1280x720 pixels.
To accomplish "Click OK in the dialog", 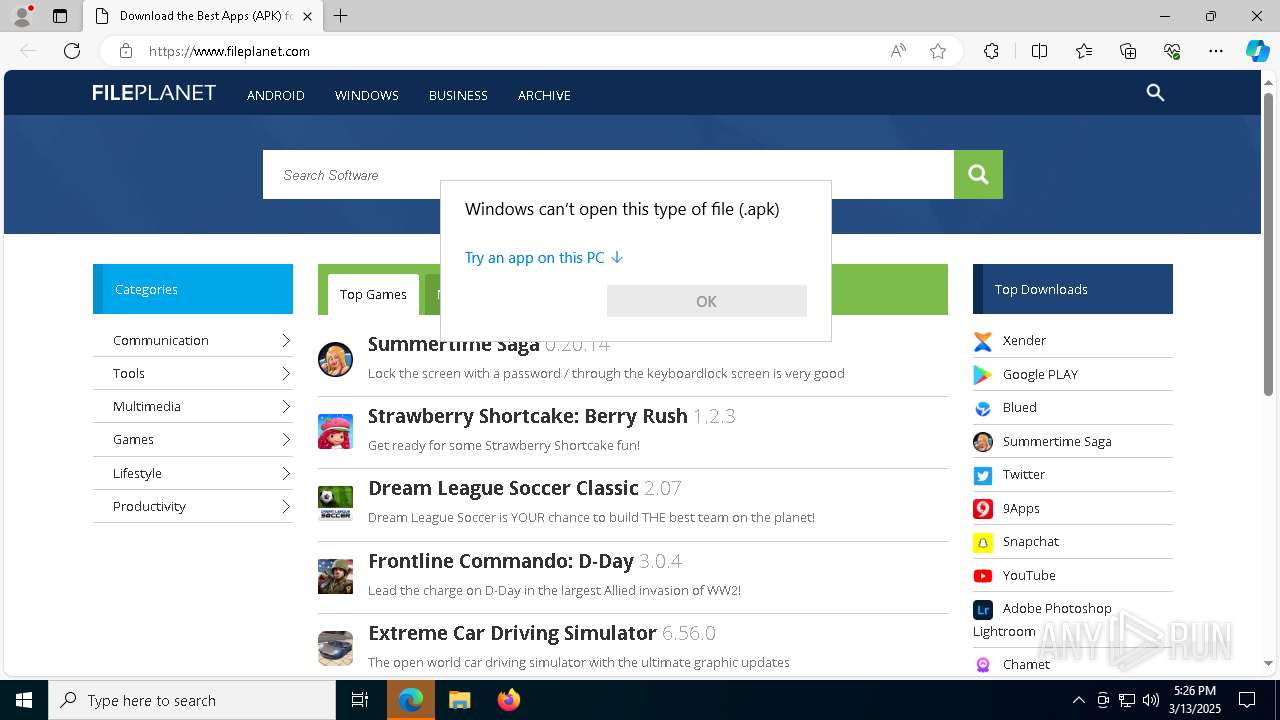I will 707,301.
